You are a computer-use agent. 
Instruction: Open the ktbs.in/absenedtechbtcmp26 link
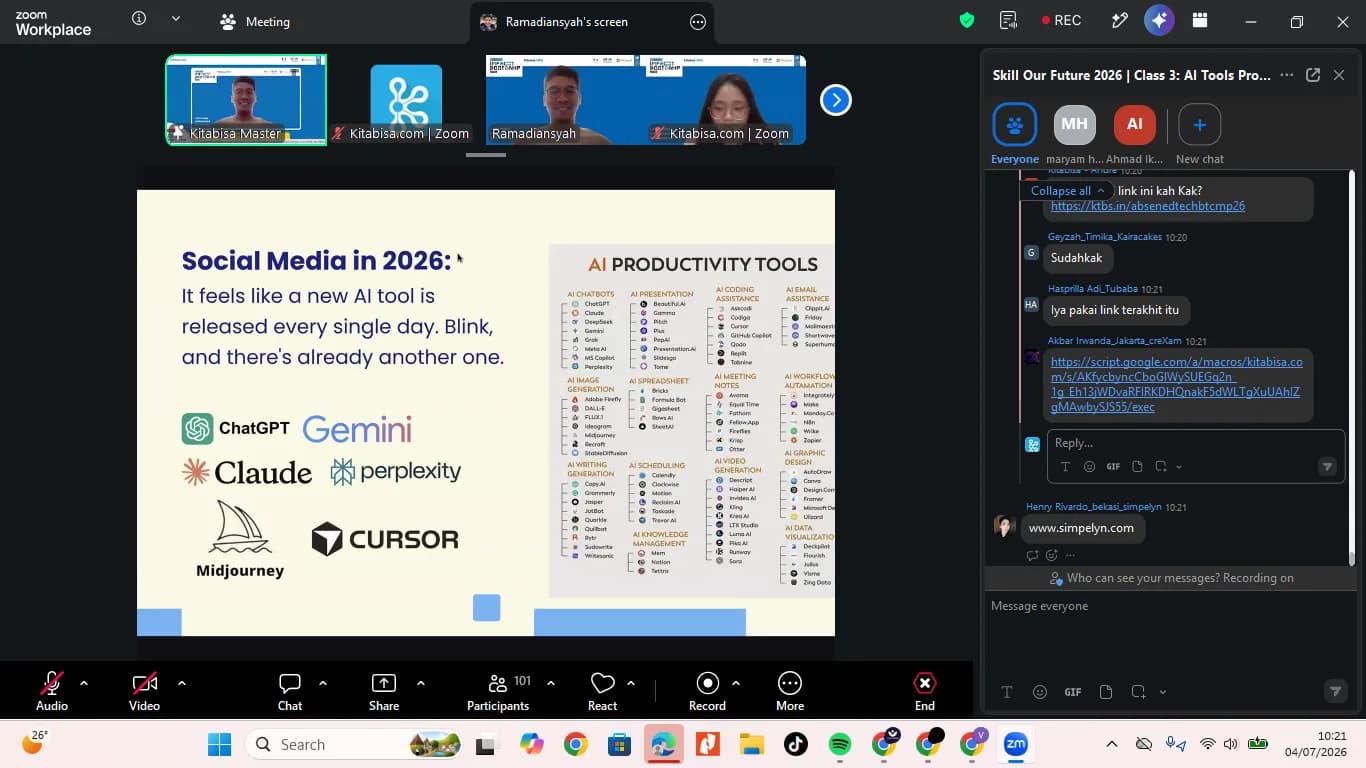(x=1148, y=206)
